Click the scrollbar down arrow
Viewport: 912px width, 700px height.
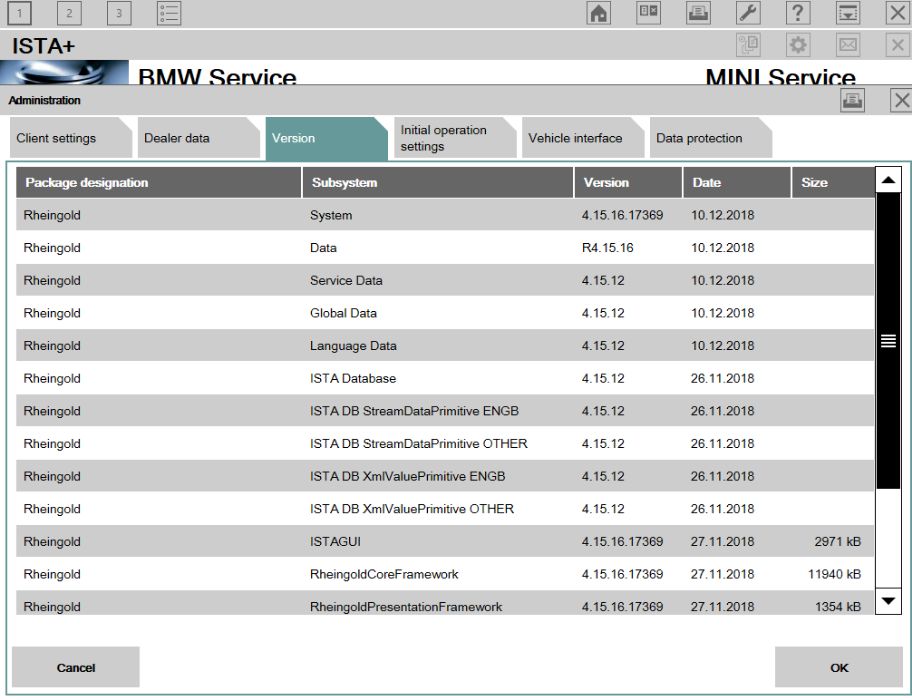pos(888,601)
